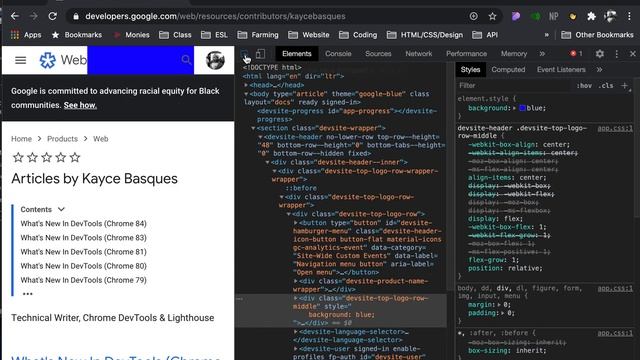Switch to the Sources tab

[378, 54]
